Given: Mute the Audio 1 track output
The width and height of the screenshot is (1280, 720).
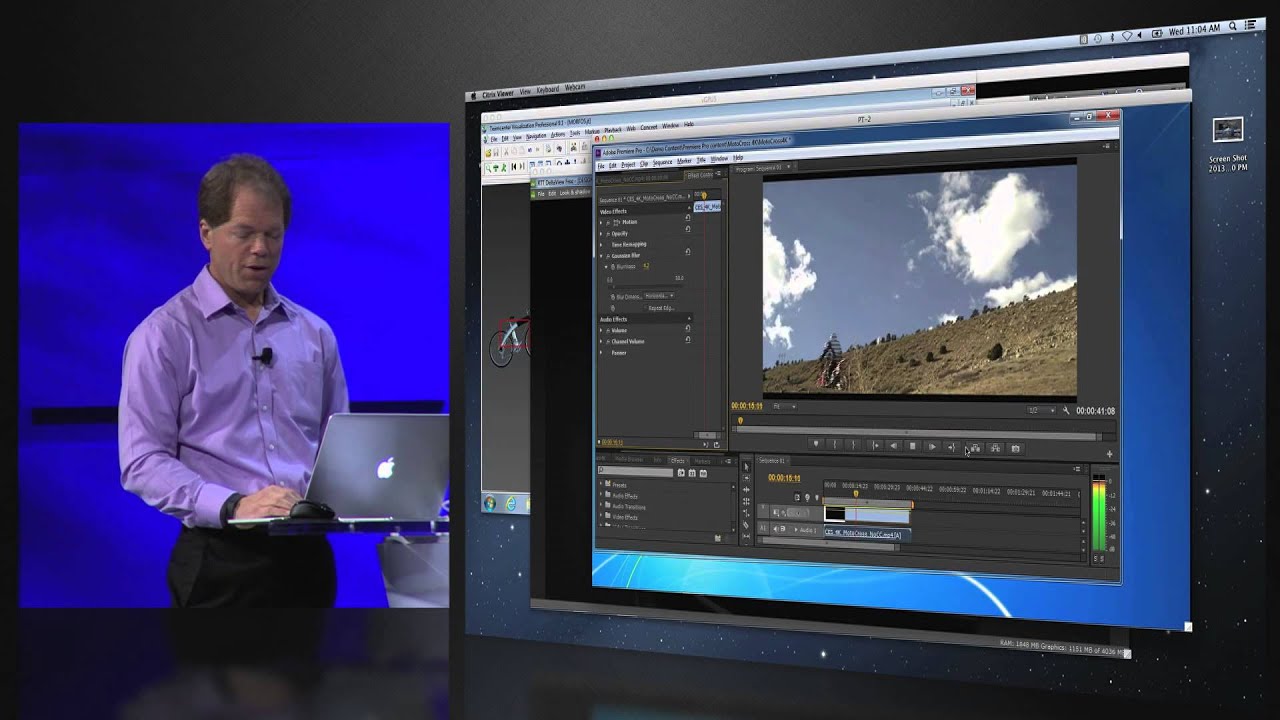Looking at the screenshot, I should coord(775,529).
